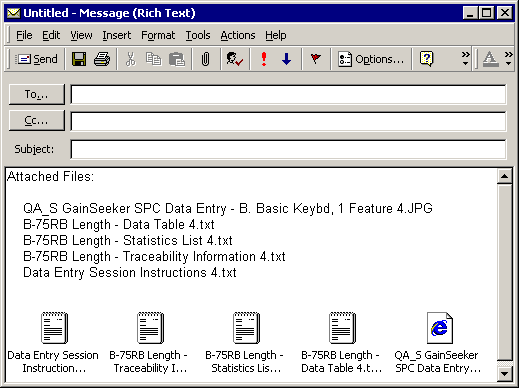Open the Actions menu

(238, 35)
